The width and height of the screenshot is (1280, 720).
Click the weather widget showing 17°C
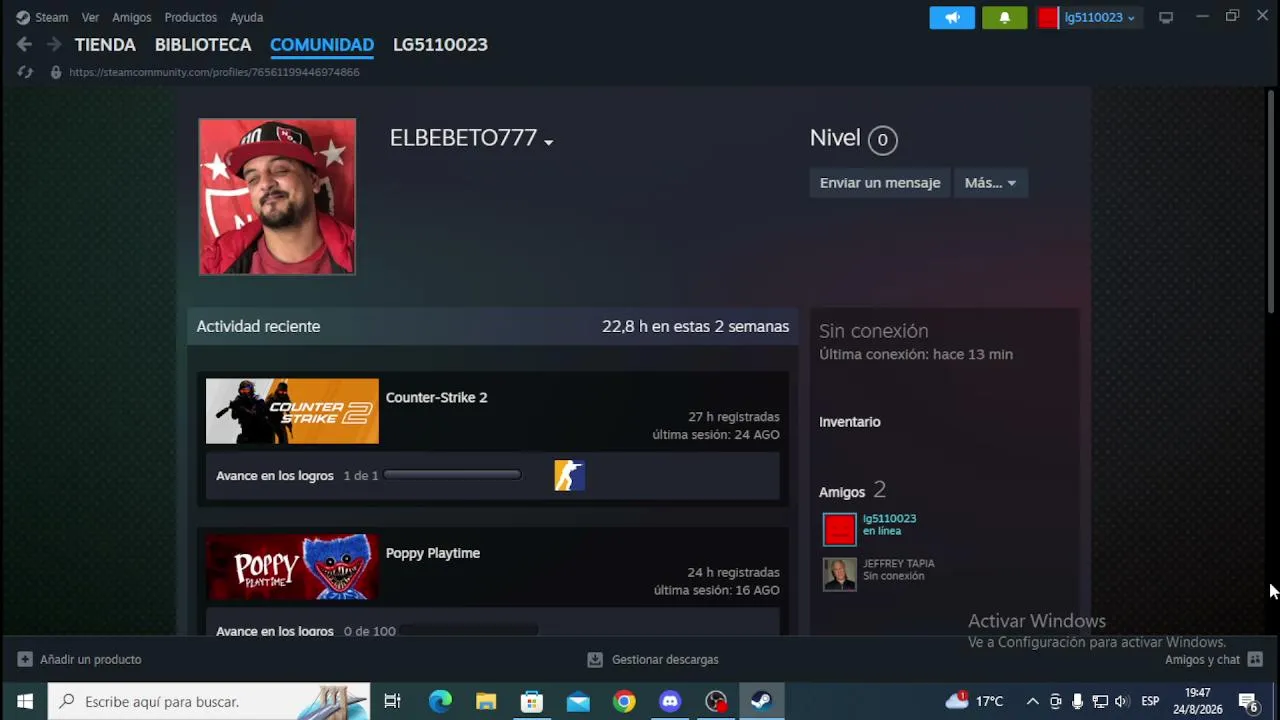[x=974, y=701]
